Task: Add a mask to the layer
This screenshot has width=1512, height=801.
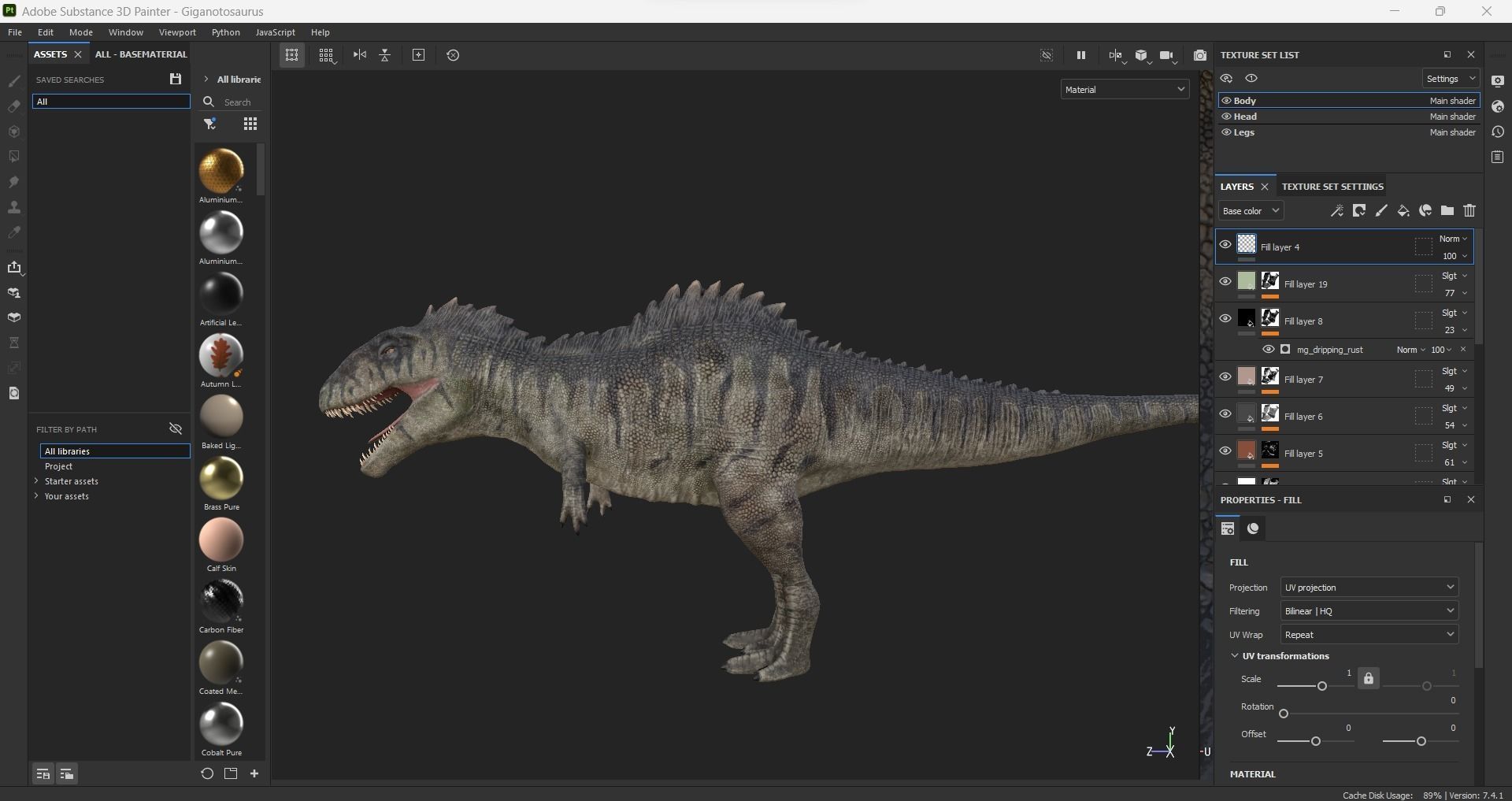Action: point(1359,210)
